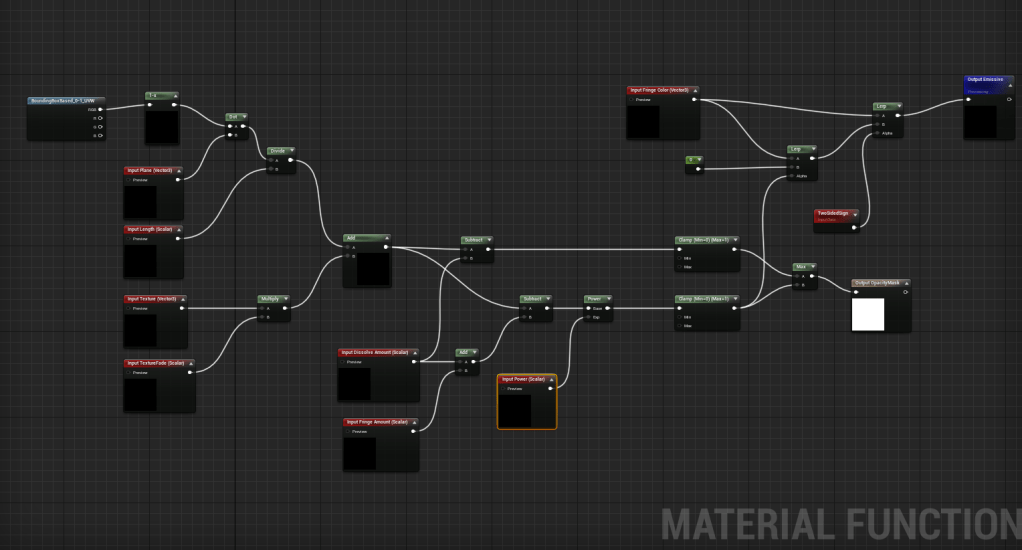Screen dimensions: 1022x550
Task: Click the Exp input pin on Power node
Action: coord(589,317)
